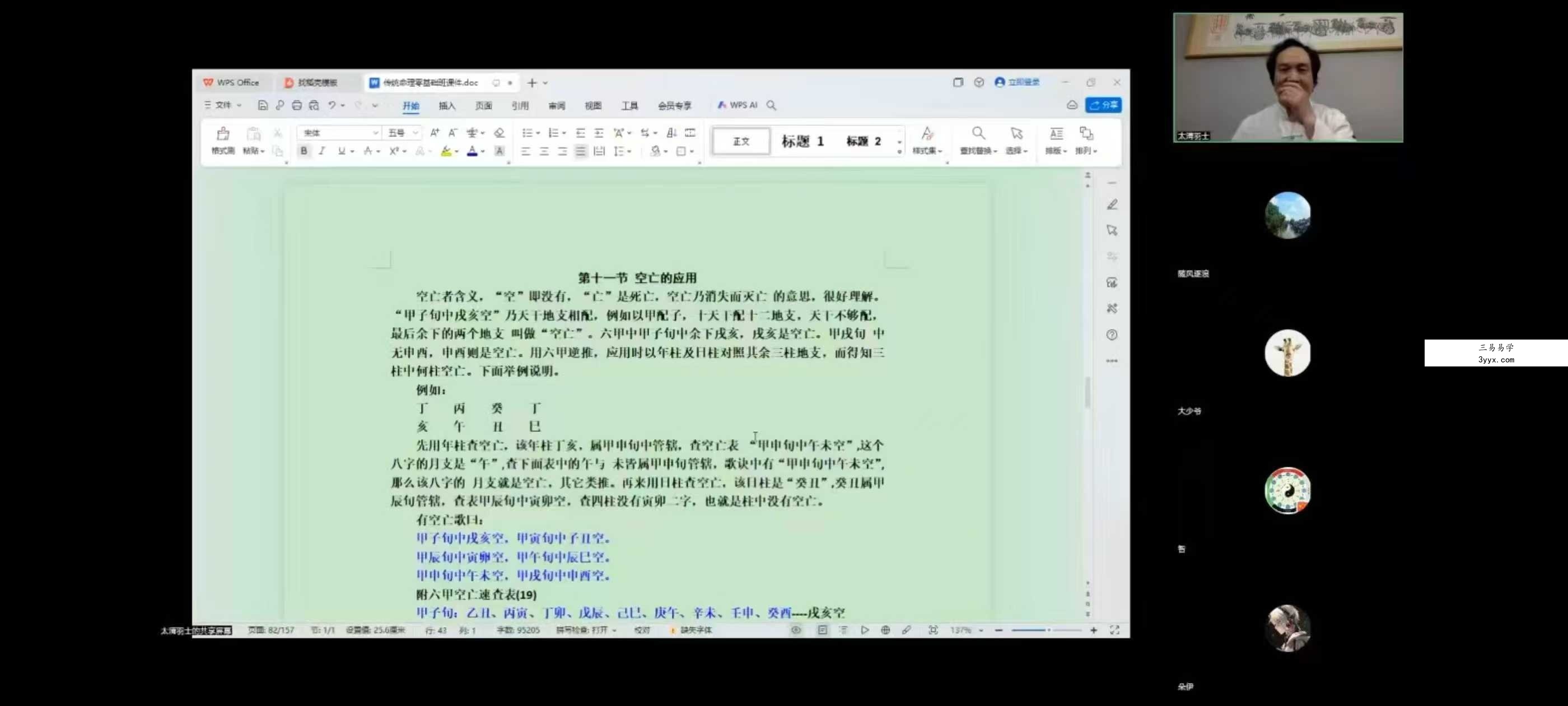Click the Decrease Indent icon
Screen dimensions: 1568x706
(581, 133)
